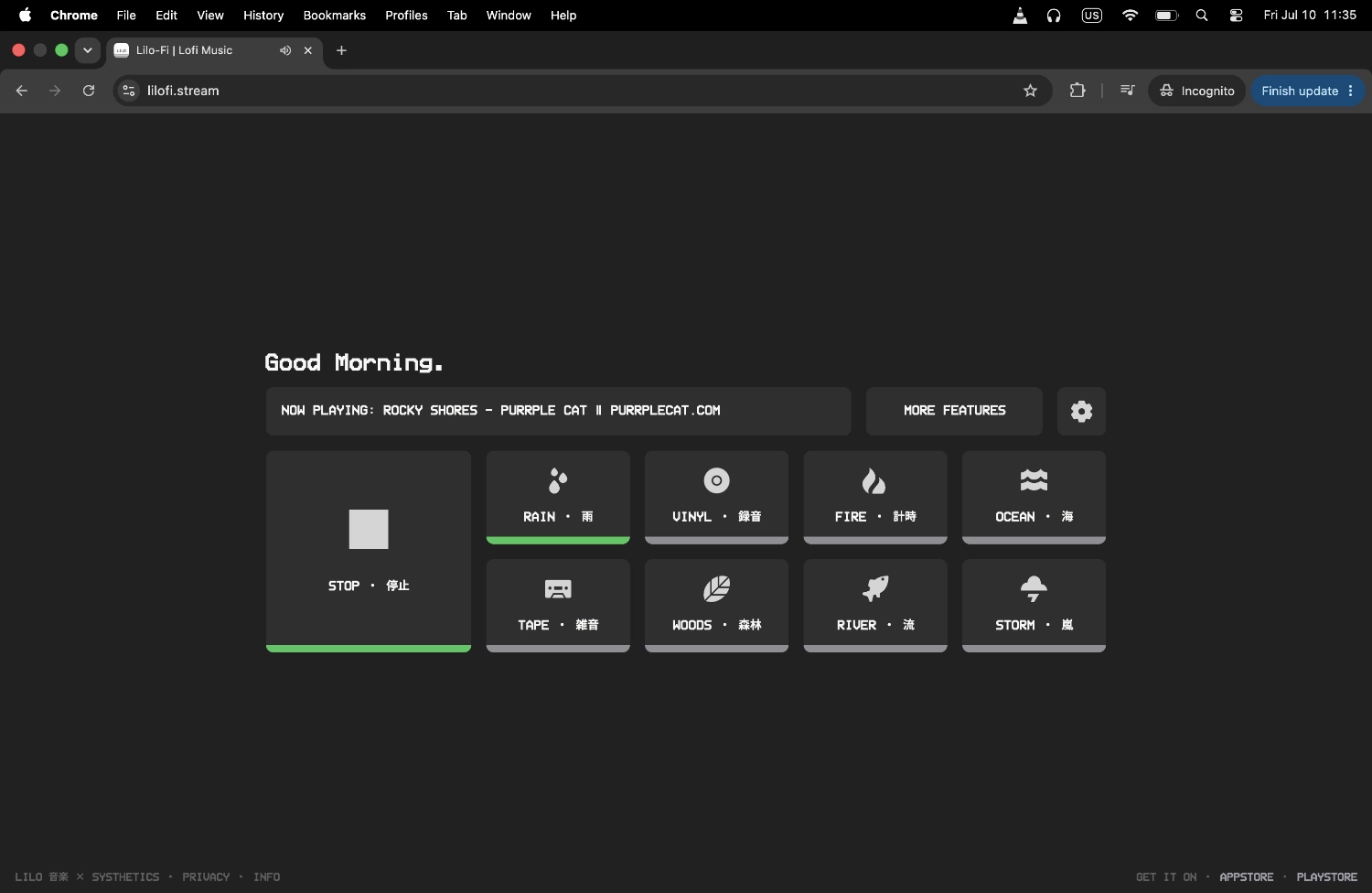
Task: Click the headphones menu bar icon
Action: pyautogui.click(x=1054, y=15)
